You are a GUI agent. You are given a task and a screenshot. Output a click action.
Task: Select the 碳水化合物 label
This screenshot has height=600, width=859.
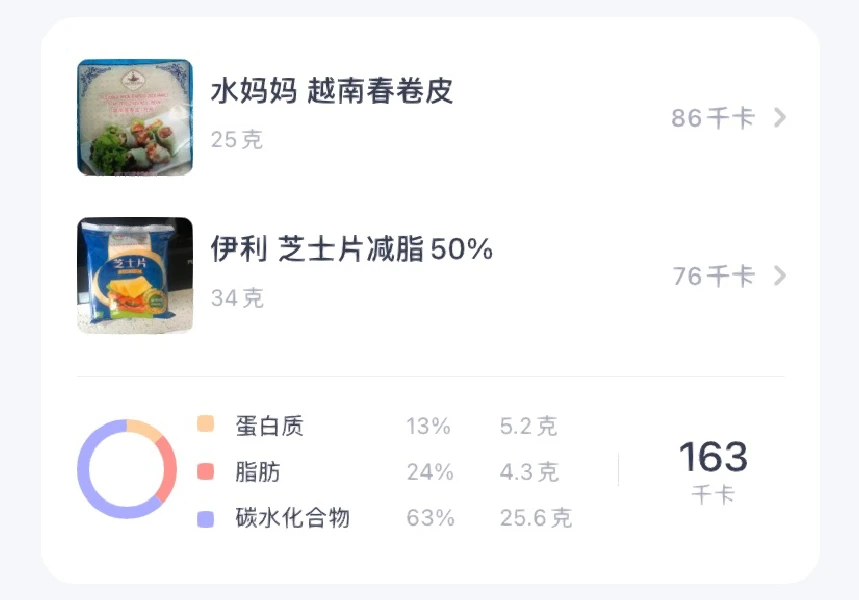292,518
